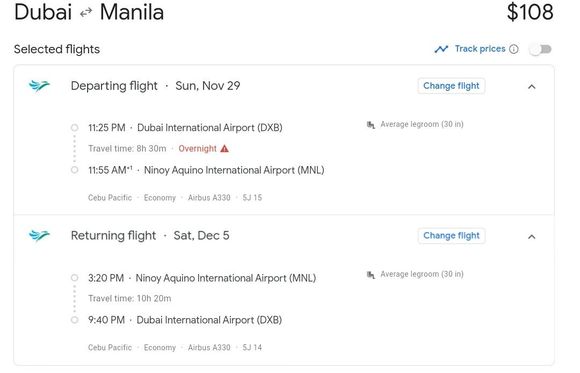The width and height of the screenshot is (580, 373).
Task: Change the departing flight on Nov 29
Action: coord(451,86)
